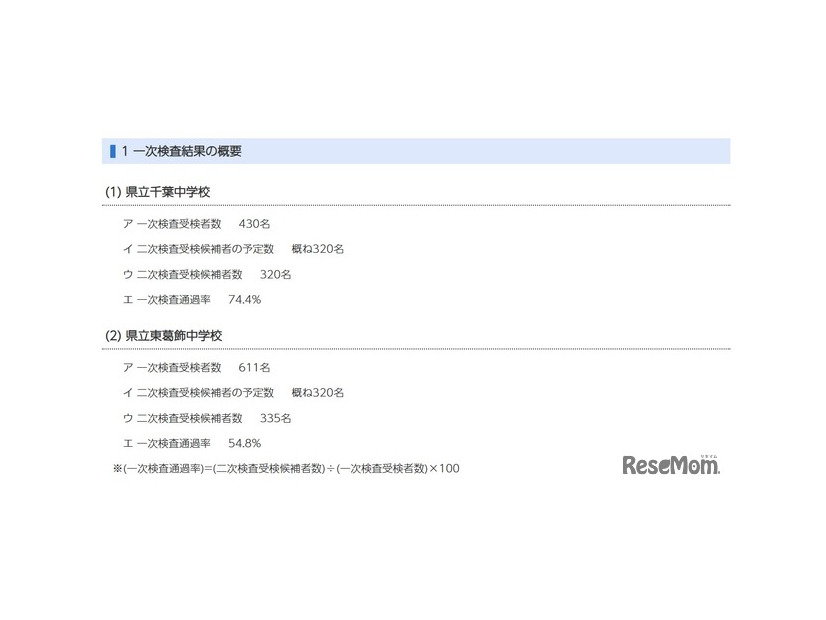Click the pass rate 54.8%

coord(246,442)
